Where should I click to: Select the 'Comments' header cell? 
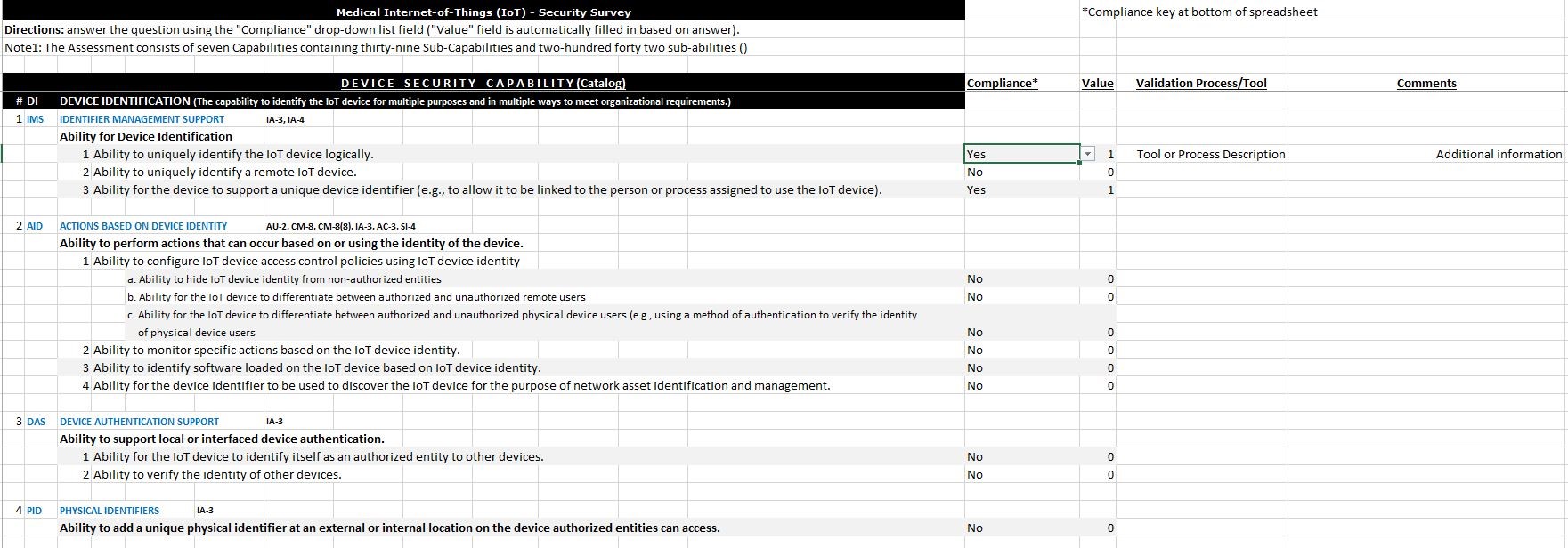pyautogui.click(x=1426, y=84)
